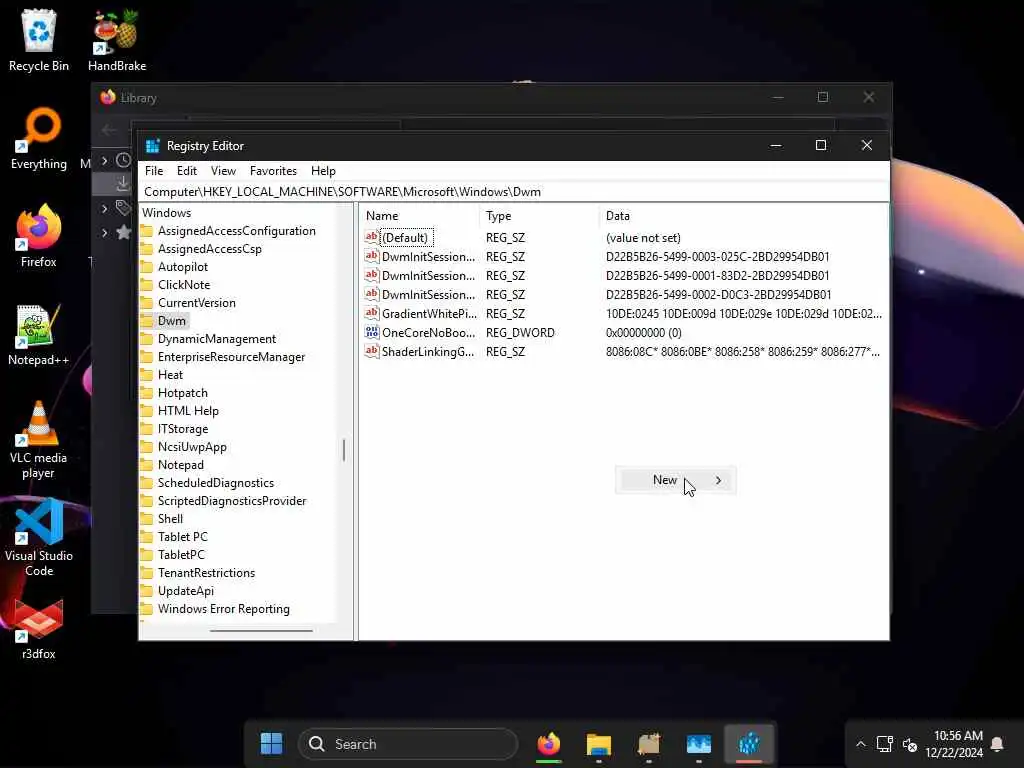
Task: Expand the bookmarks star node in Library
Action: 104,232
